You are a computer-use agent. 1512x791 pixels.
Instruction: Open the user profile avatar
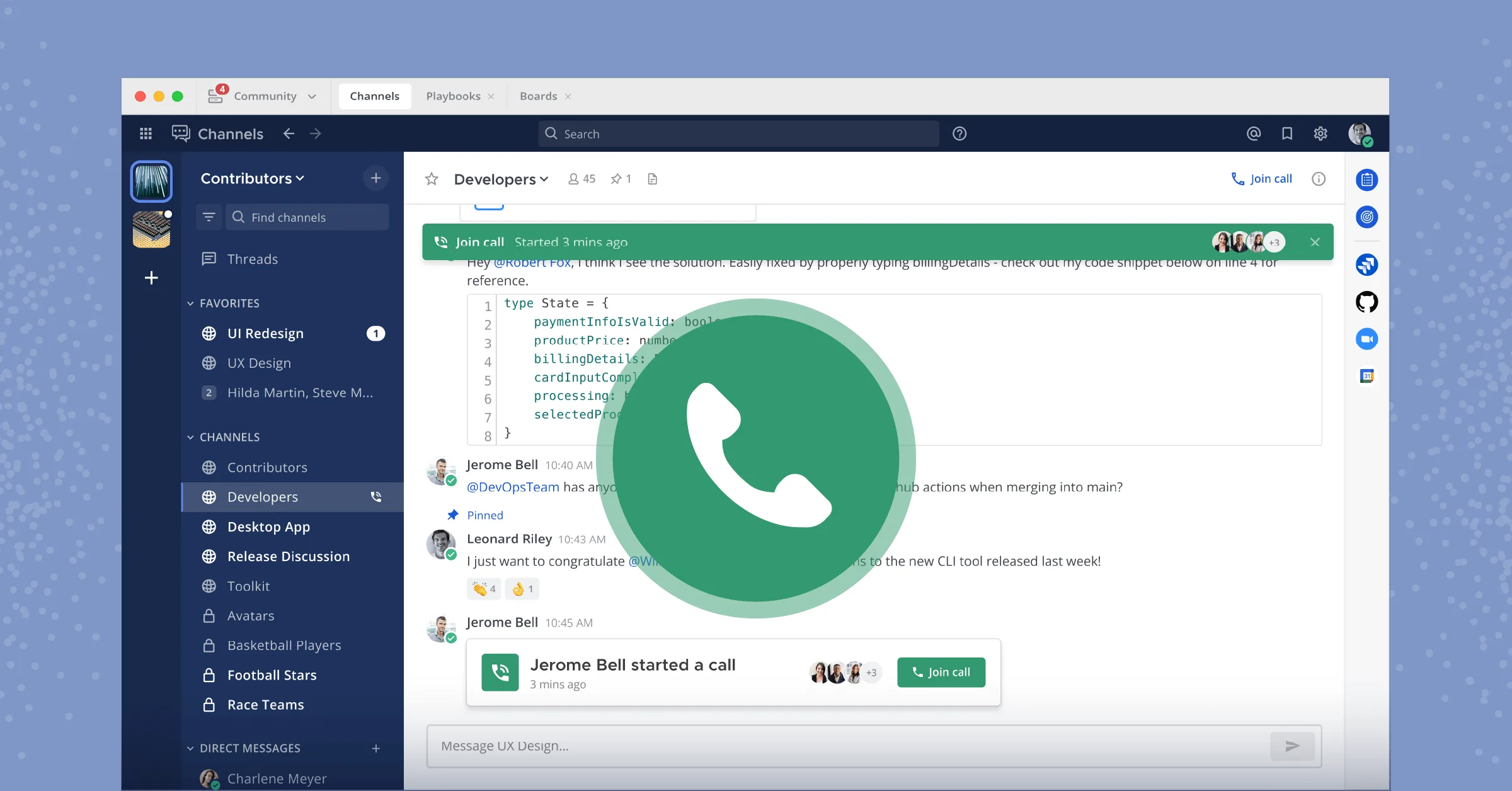pyautogui.click(x=1360, y=134)
